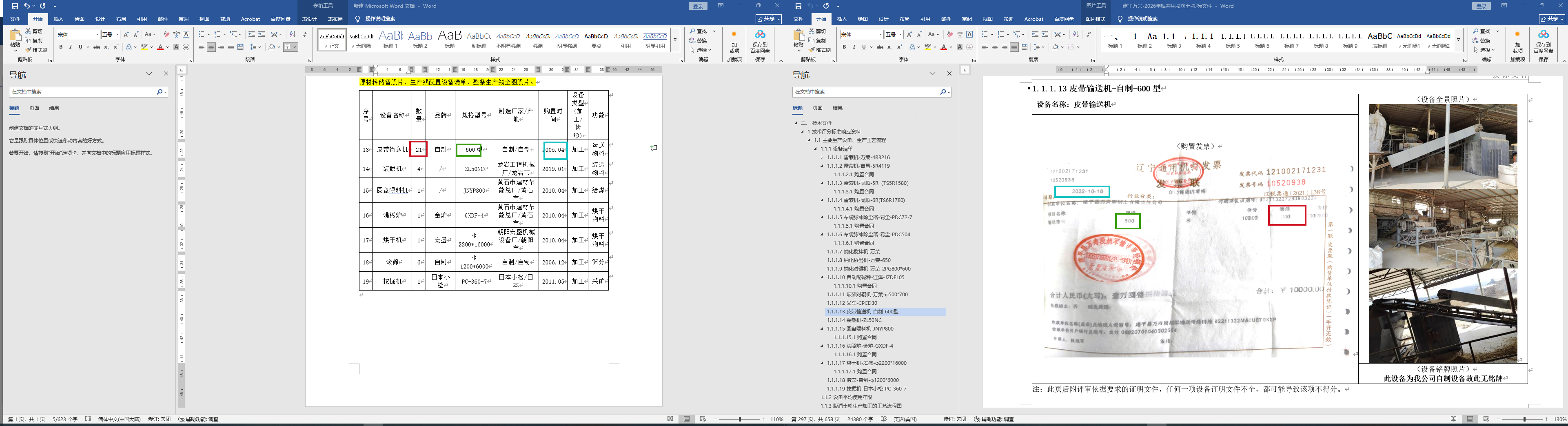Screen dimensions: 1568x426
Task: Open font name dropdown in 新建 Microsoft Word 文档 window
Action: [97, 35]
